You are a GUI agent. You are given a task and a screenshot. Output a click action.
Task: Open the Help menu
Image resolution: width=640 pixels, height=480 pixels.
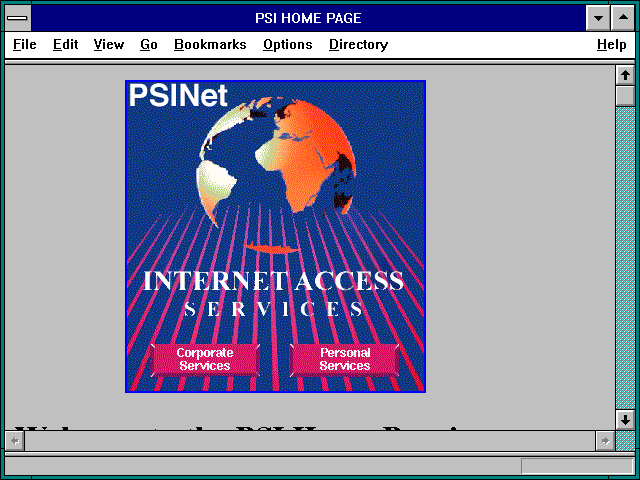(x=611, y=44)
